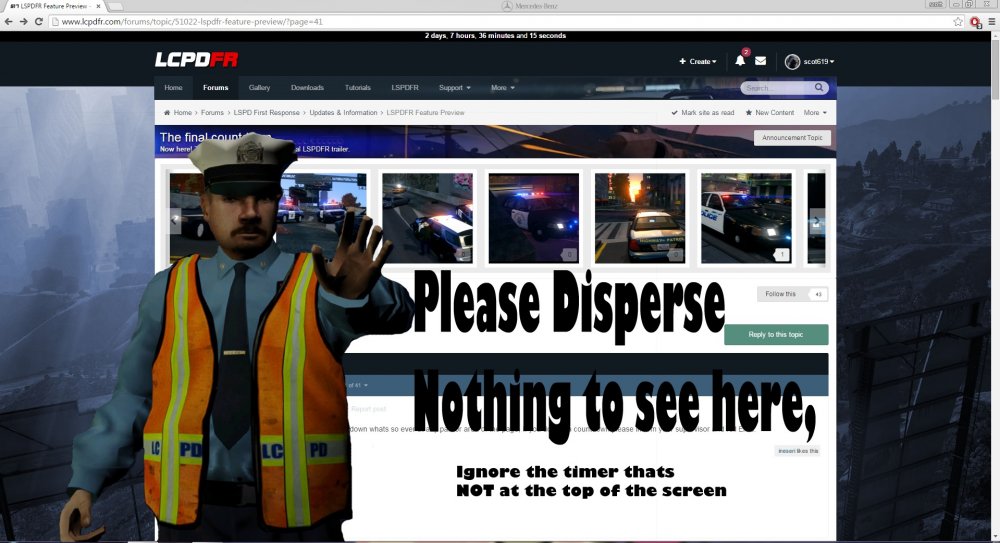Click LSPD First Response breadcrumb

(267, 112)
